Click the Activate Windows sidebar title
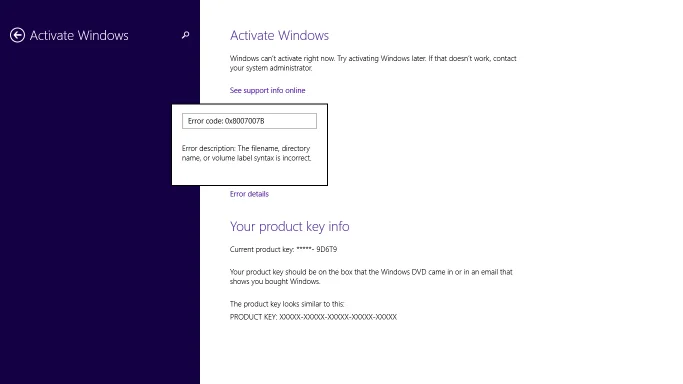This screenshot has width=683, height=384. coord(79,35)
